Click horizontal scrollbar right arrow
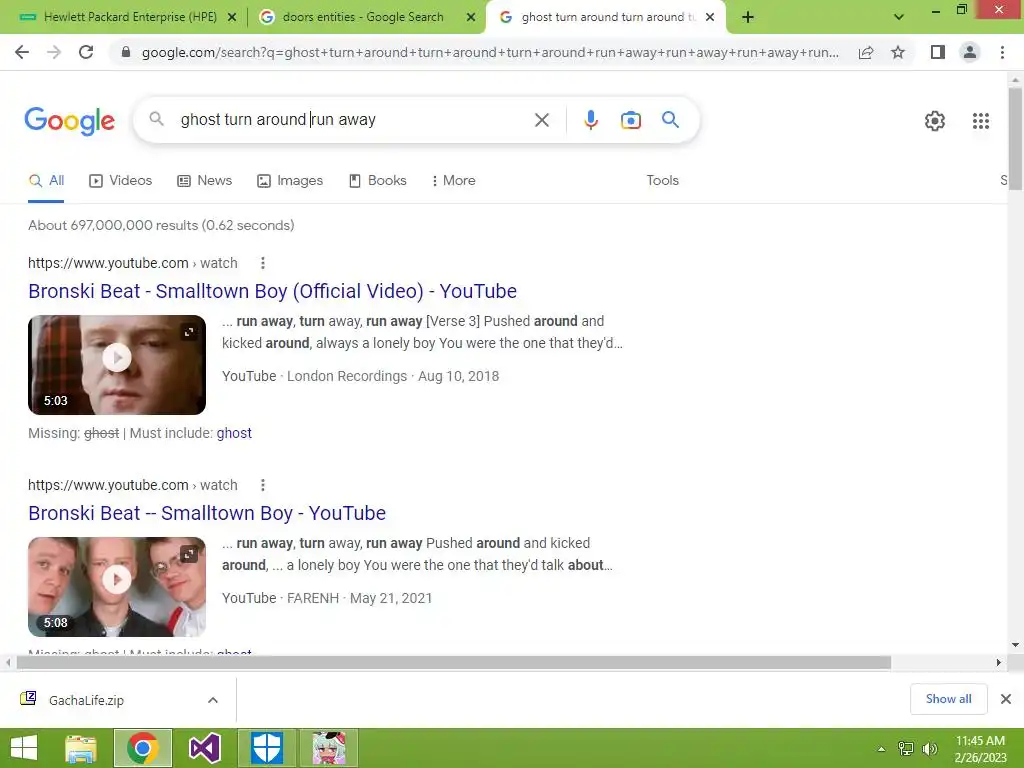Screen dimensions: 1024x768 click(999, 663)
